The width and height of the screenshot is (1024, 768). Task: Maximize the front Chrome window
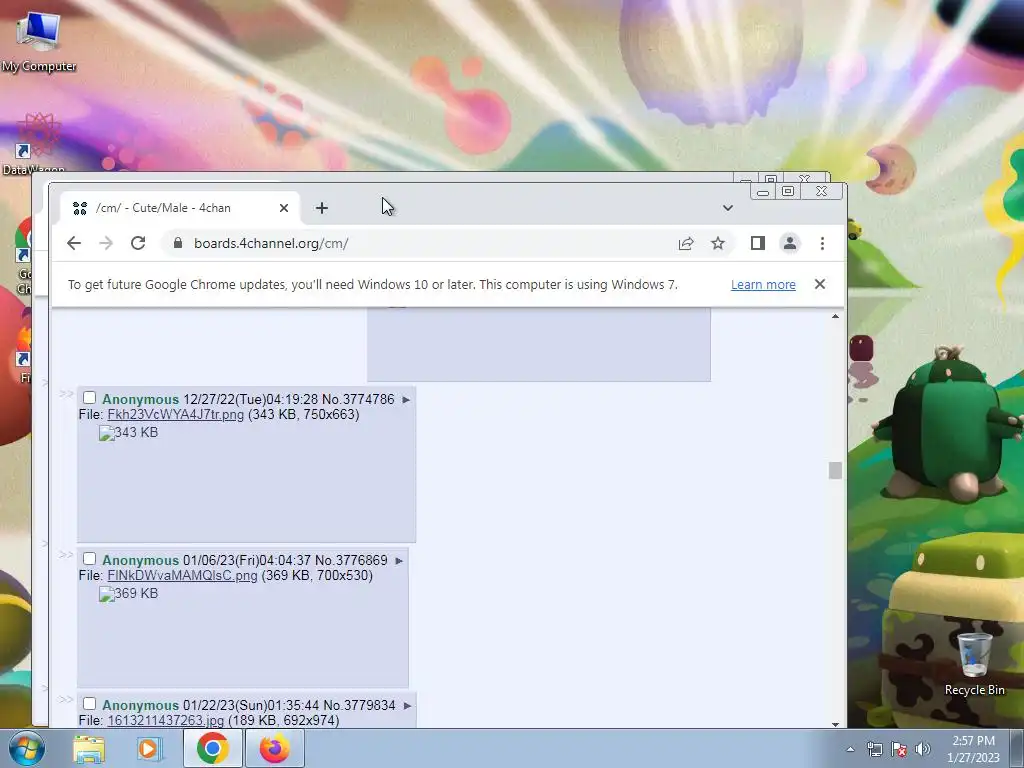pyautogui.click(x=788, y=191)
